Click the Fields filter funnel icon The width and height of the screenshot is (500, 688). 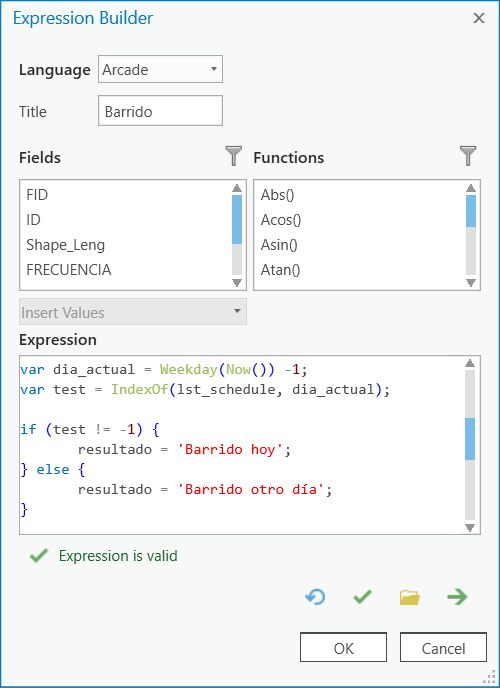pos(234,157)
